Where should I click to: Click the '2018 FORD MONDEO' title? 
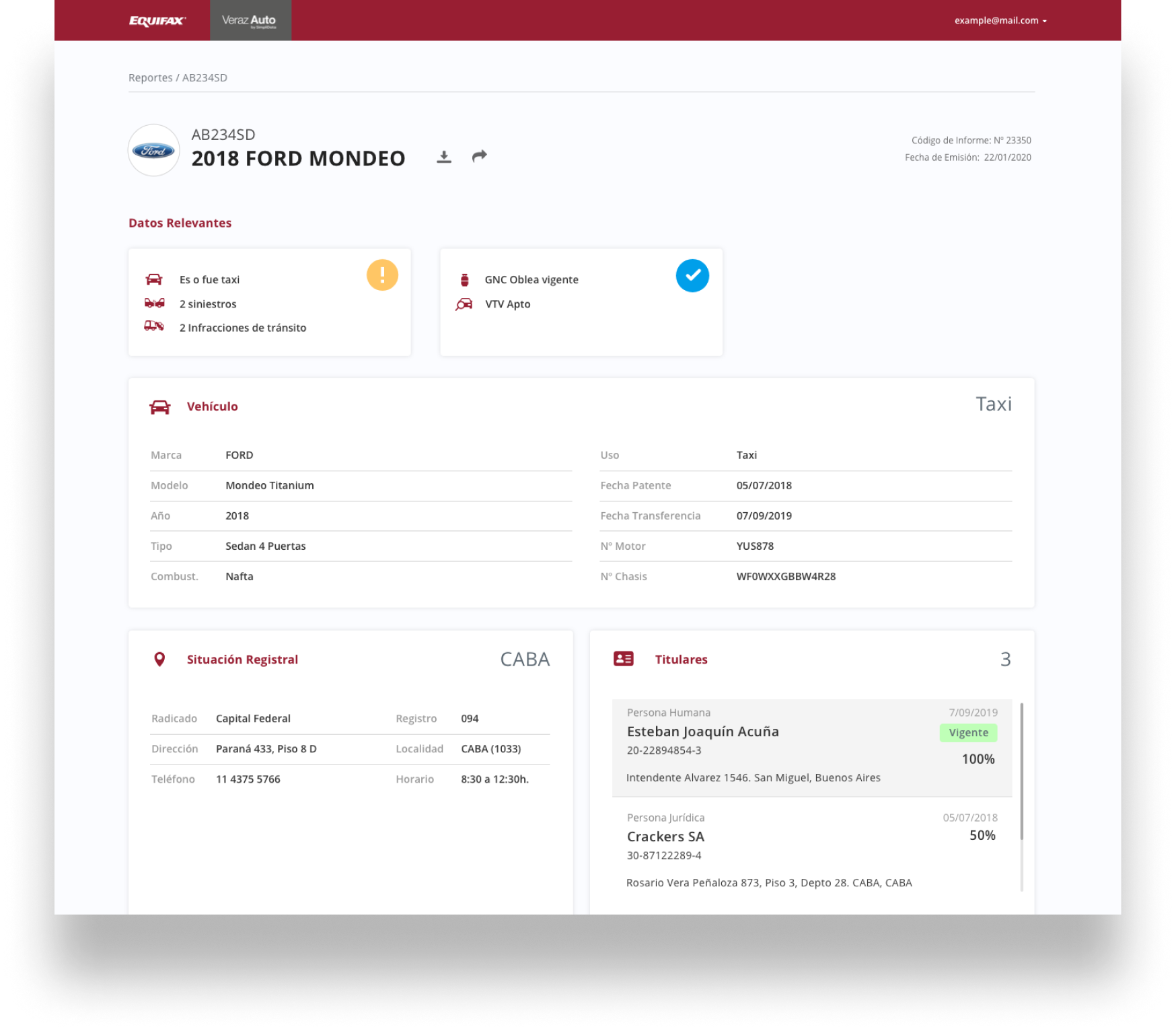[x=299, y=158]
